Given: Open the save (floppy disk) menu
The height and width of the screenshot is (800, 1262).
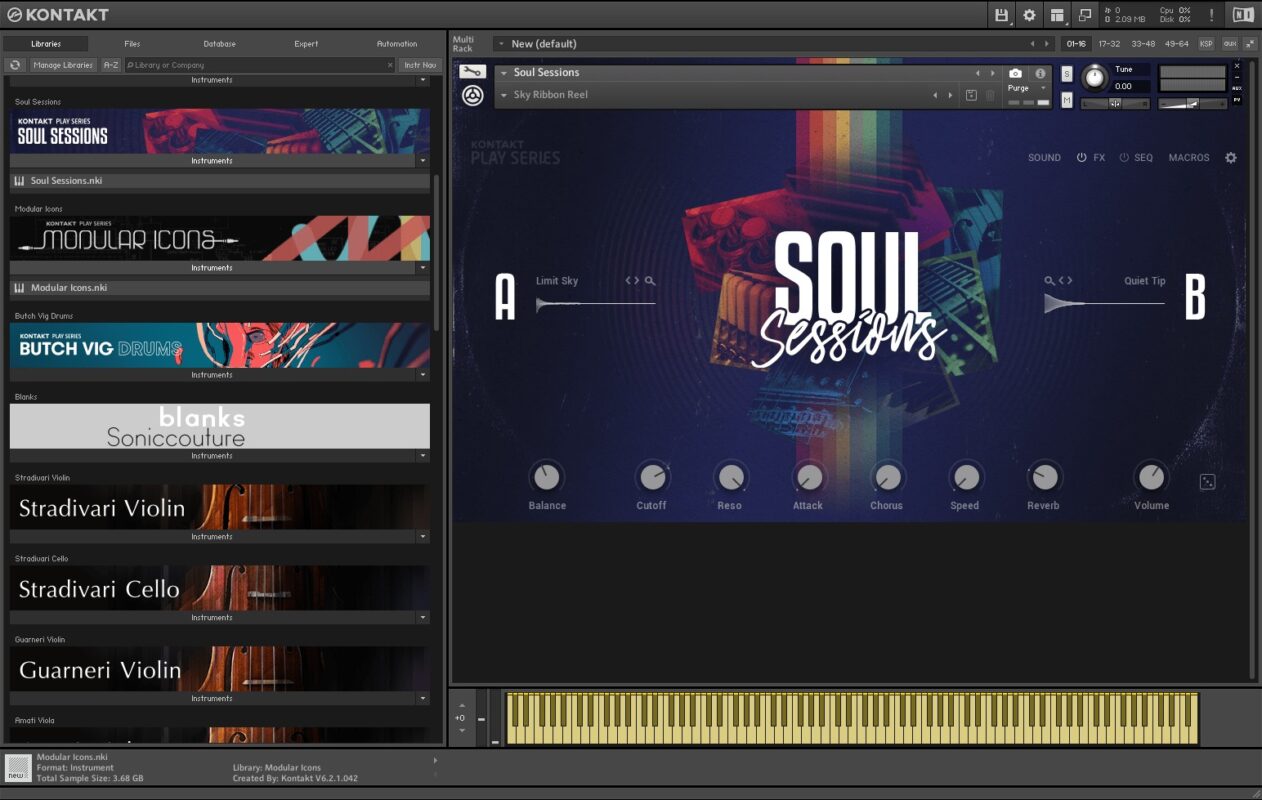Looking at the screenshot, I should (1001, 15).
